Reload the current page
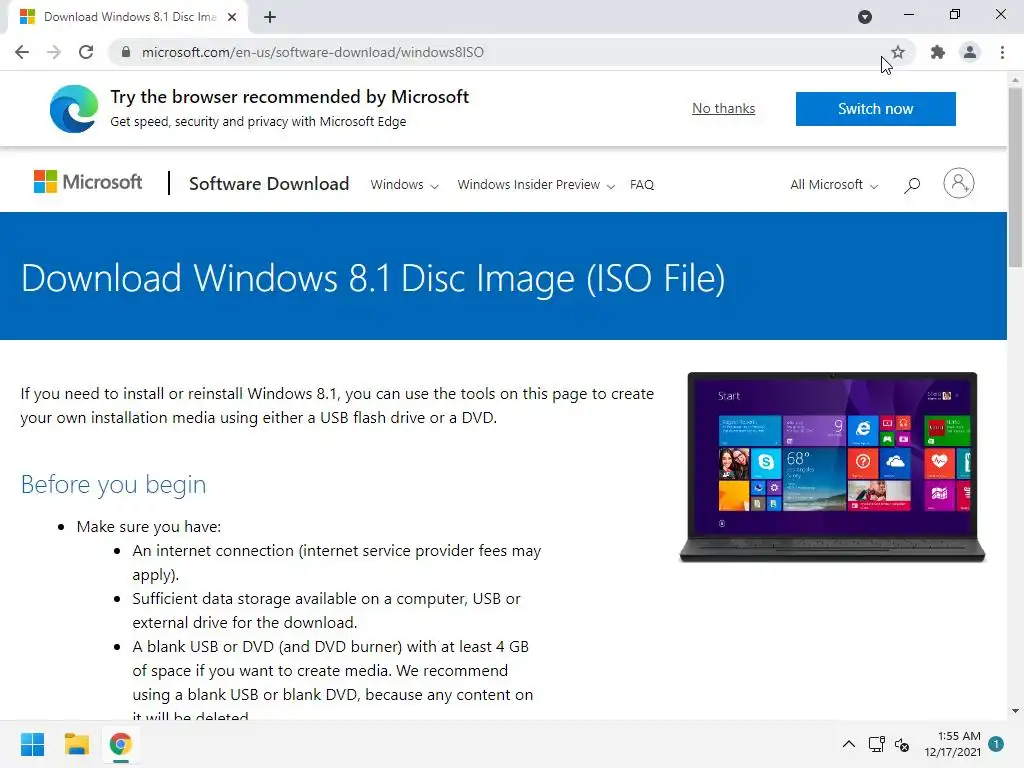The width and height of the screenshot is (1024, 768). point(86,52)
